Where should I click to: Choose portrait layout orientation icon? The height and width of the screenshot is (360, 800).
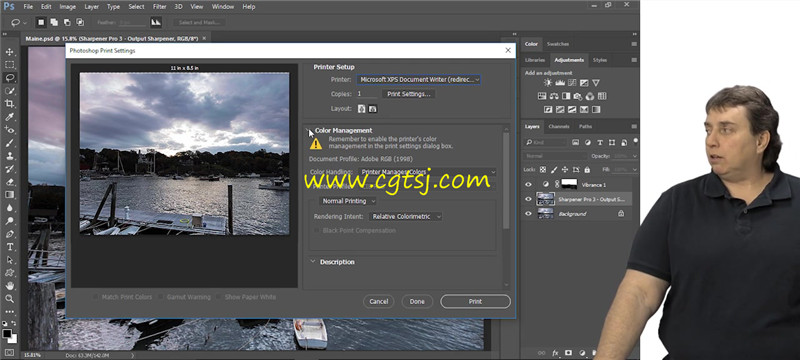coord(362,109)
